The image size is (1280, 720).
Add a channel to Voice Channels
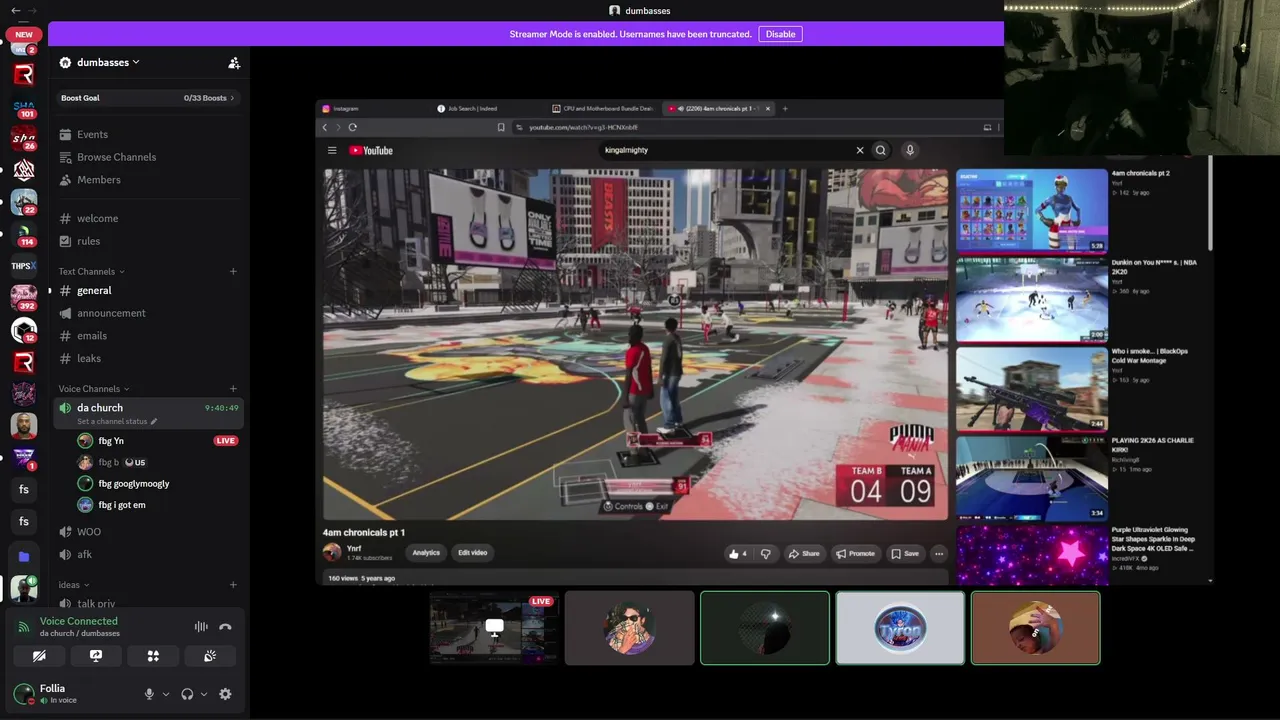pos(233,389)
